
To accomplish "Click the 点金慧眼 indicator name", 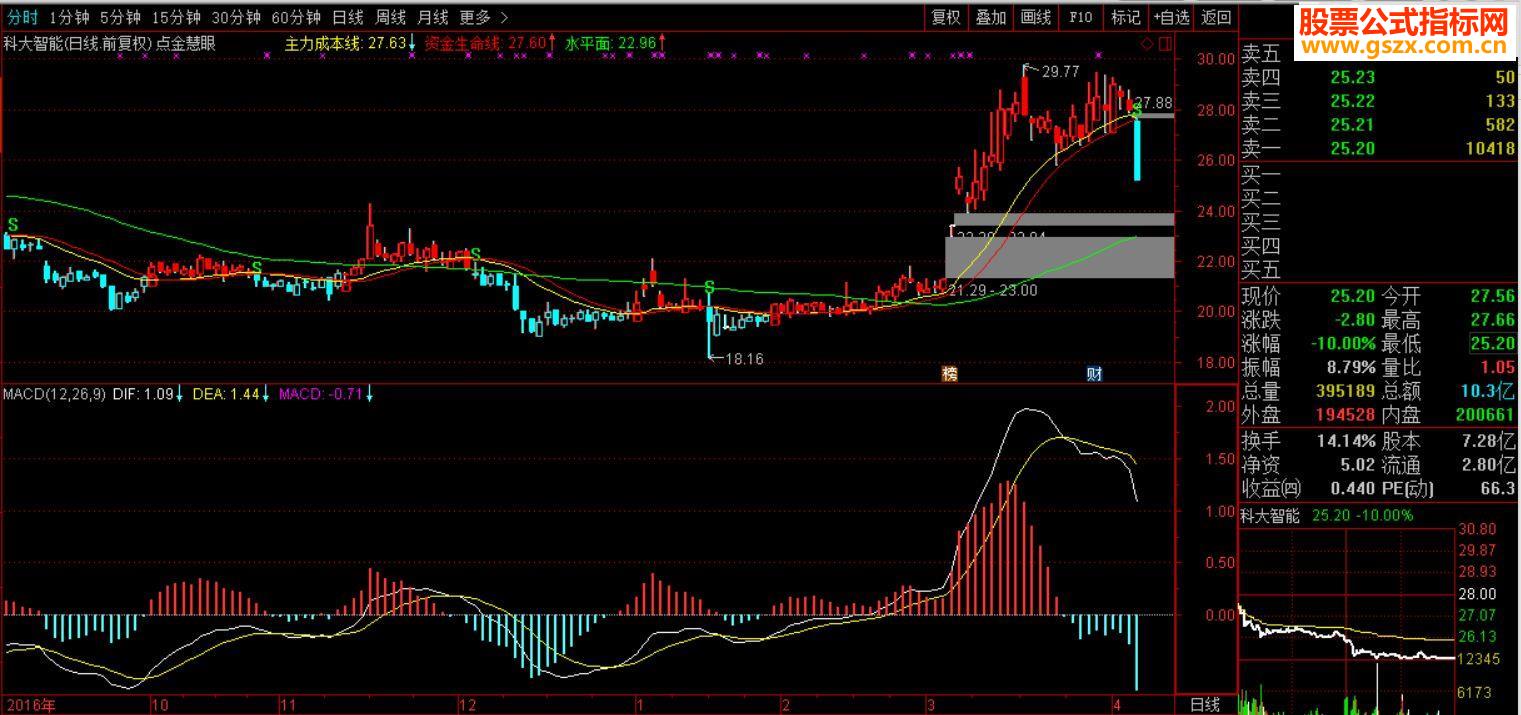I will [186, 43].
